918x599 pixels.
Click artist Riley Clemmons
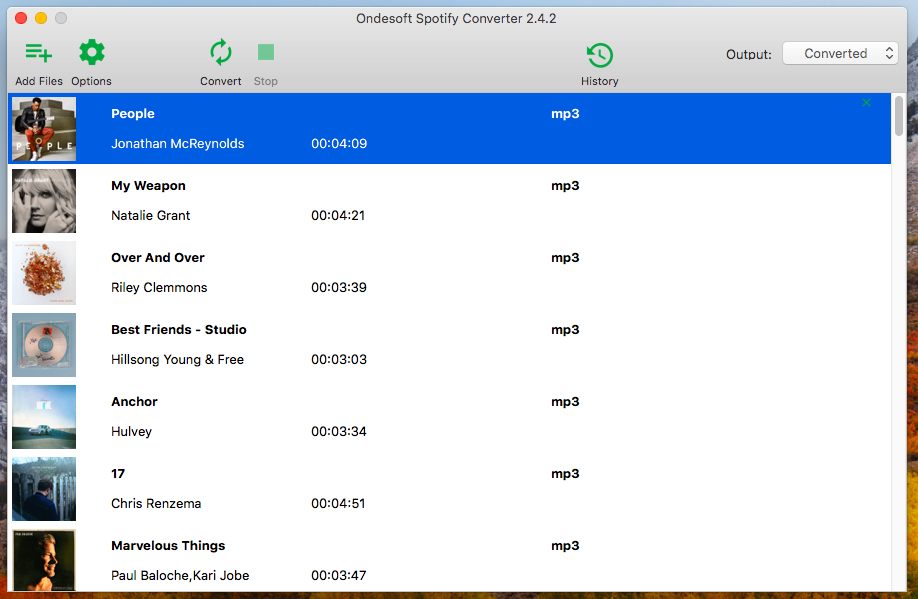coord(159,287)
